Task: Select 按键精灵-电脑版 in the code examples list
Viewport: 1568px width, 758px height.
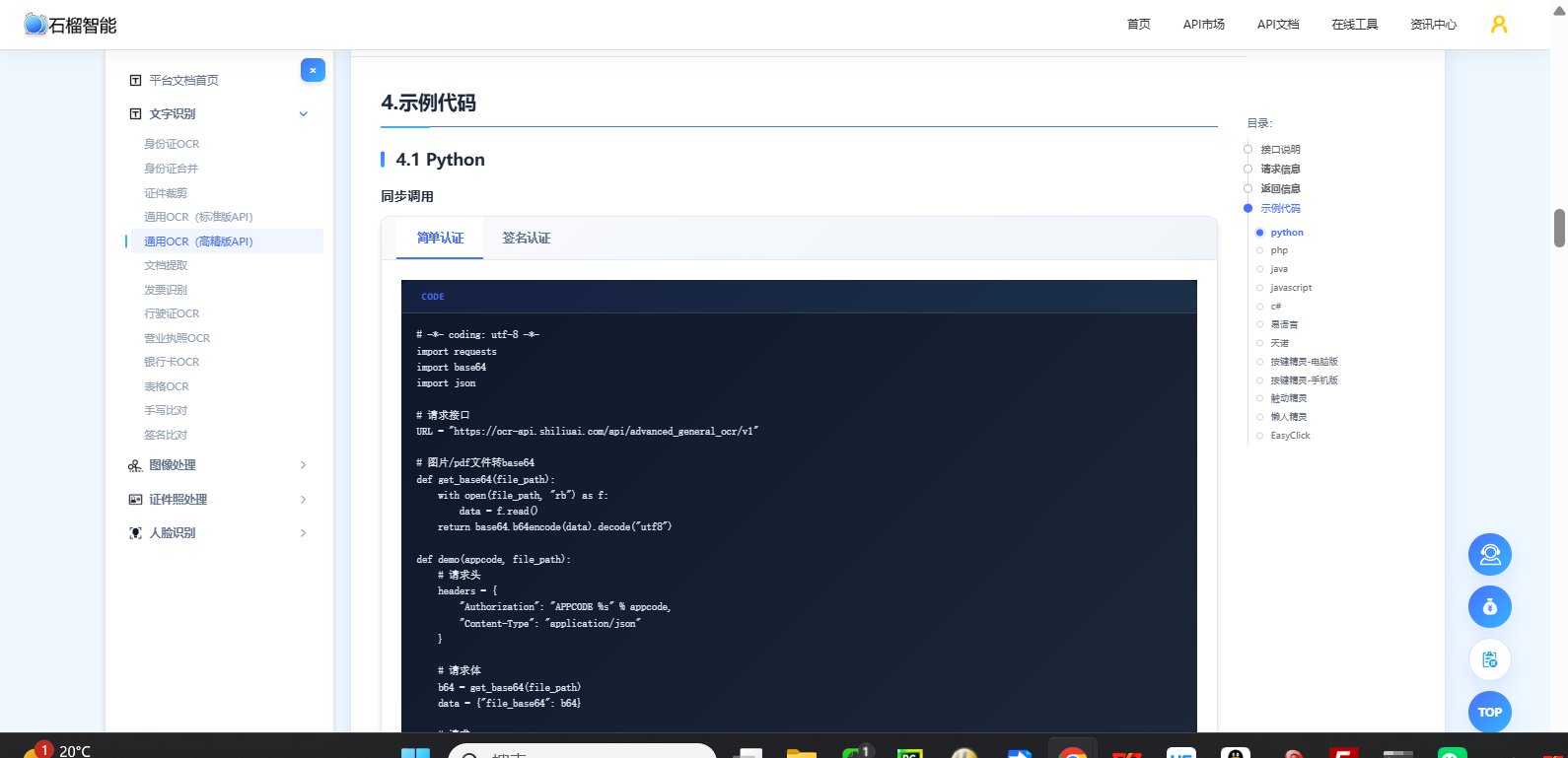Action: [x=1304, y=362]
